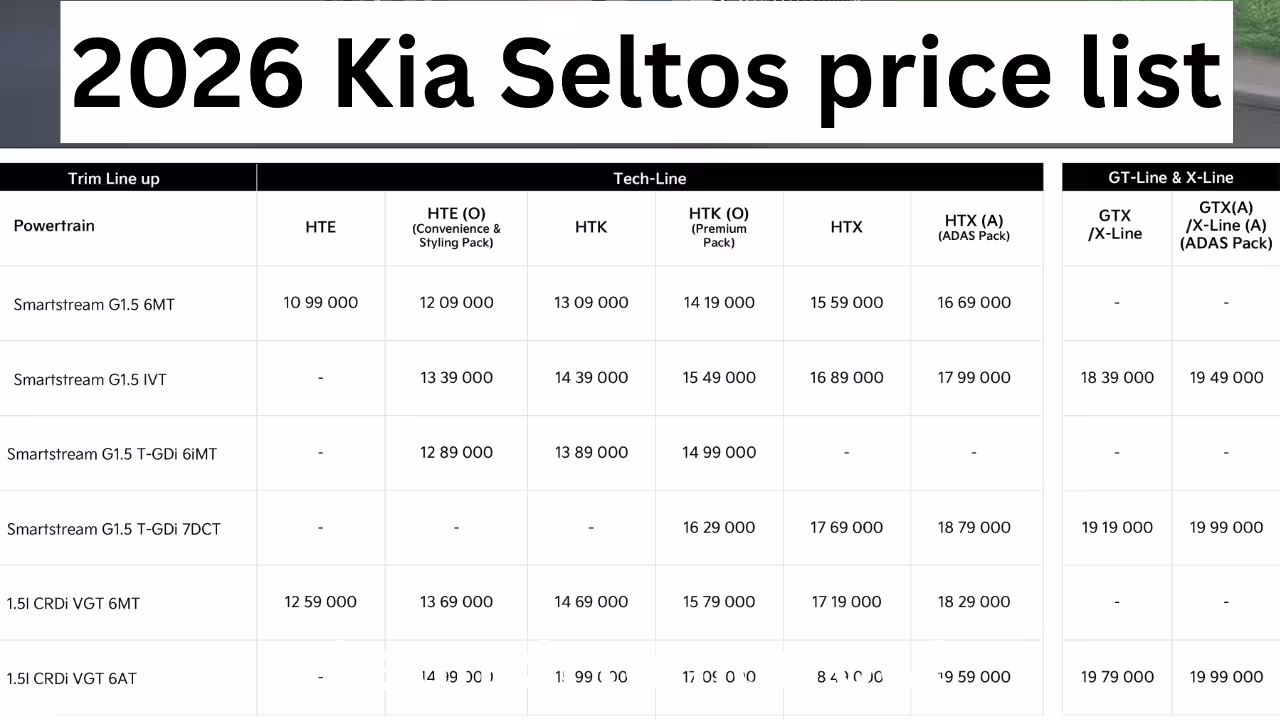Click the 2026 Kia Seltos price list title
1280x720 pixels.
coord(646,74)
